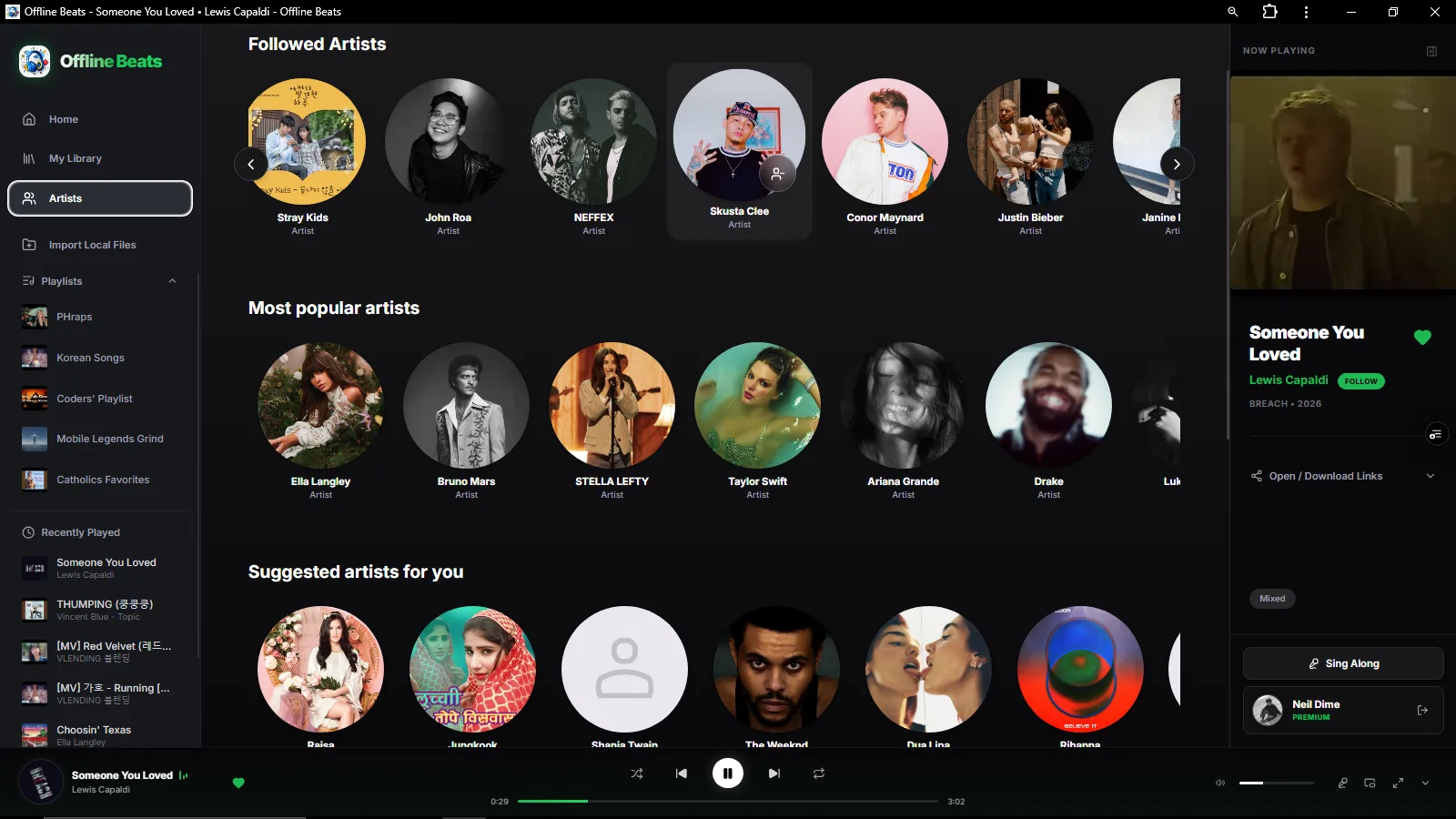Open the search magnifier in title bar

point(1232,12)
